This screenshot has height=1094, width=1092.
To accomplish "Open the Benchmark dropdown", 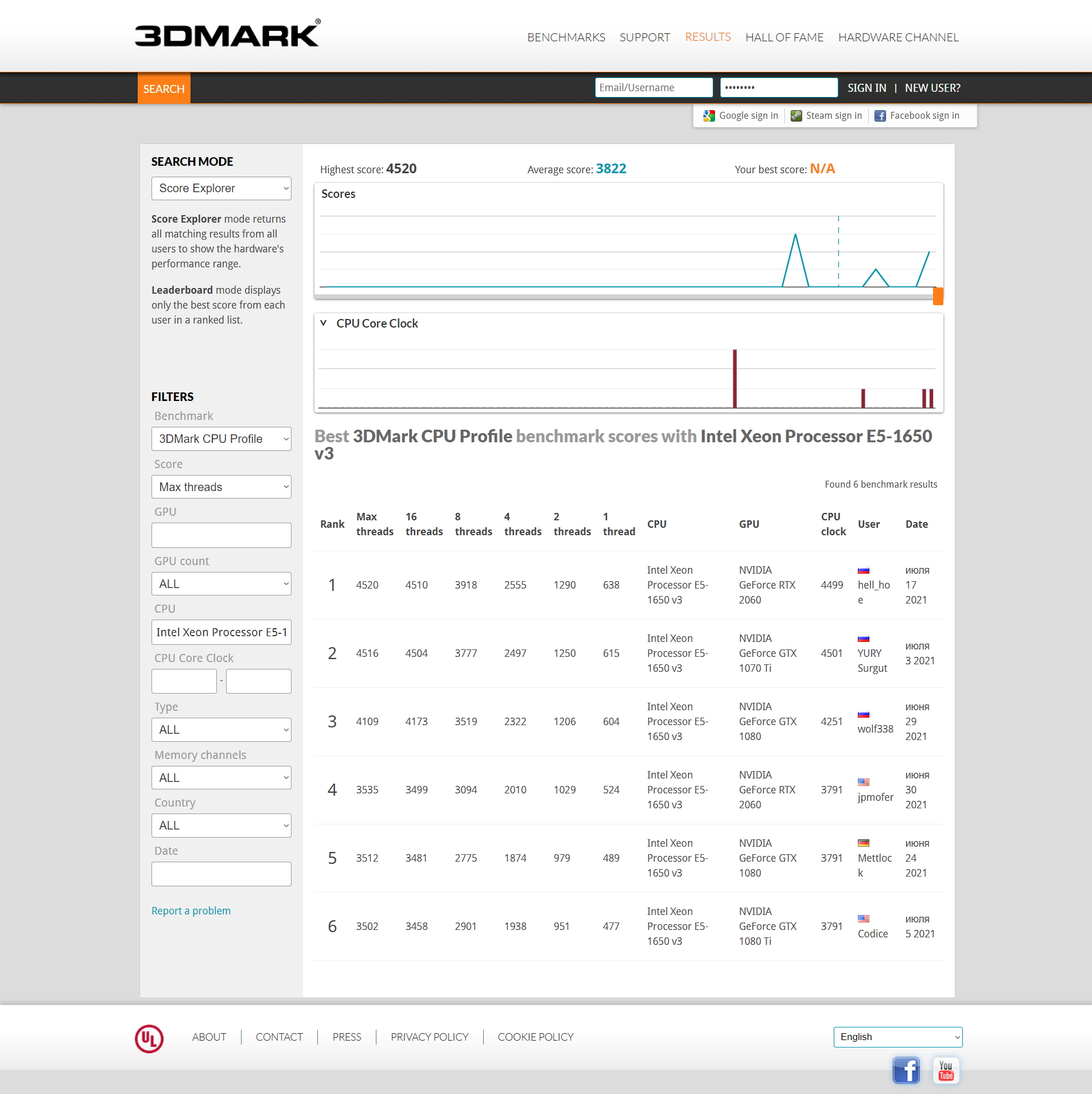I will 221,439.
